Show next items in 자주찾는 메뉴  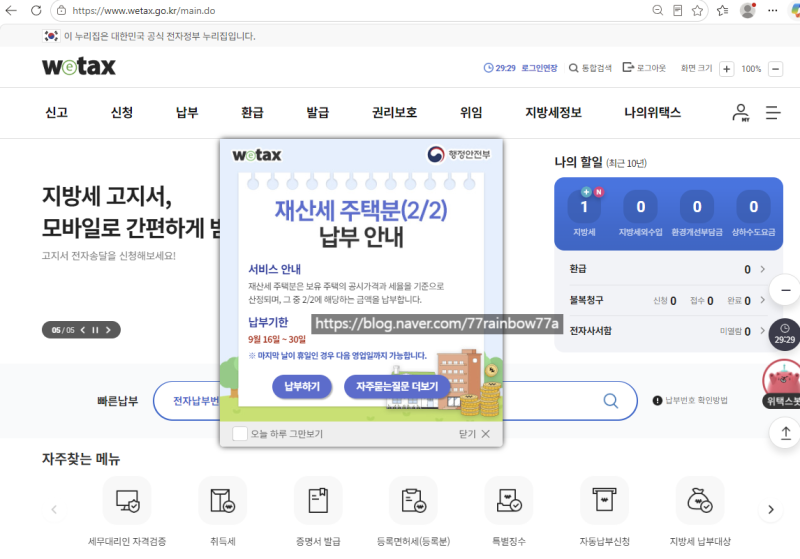coord(771,510)
